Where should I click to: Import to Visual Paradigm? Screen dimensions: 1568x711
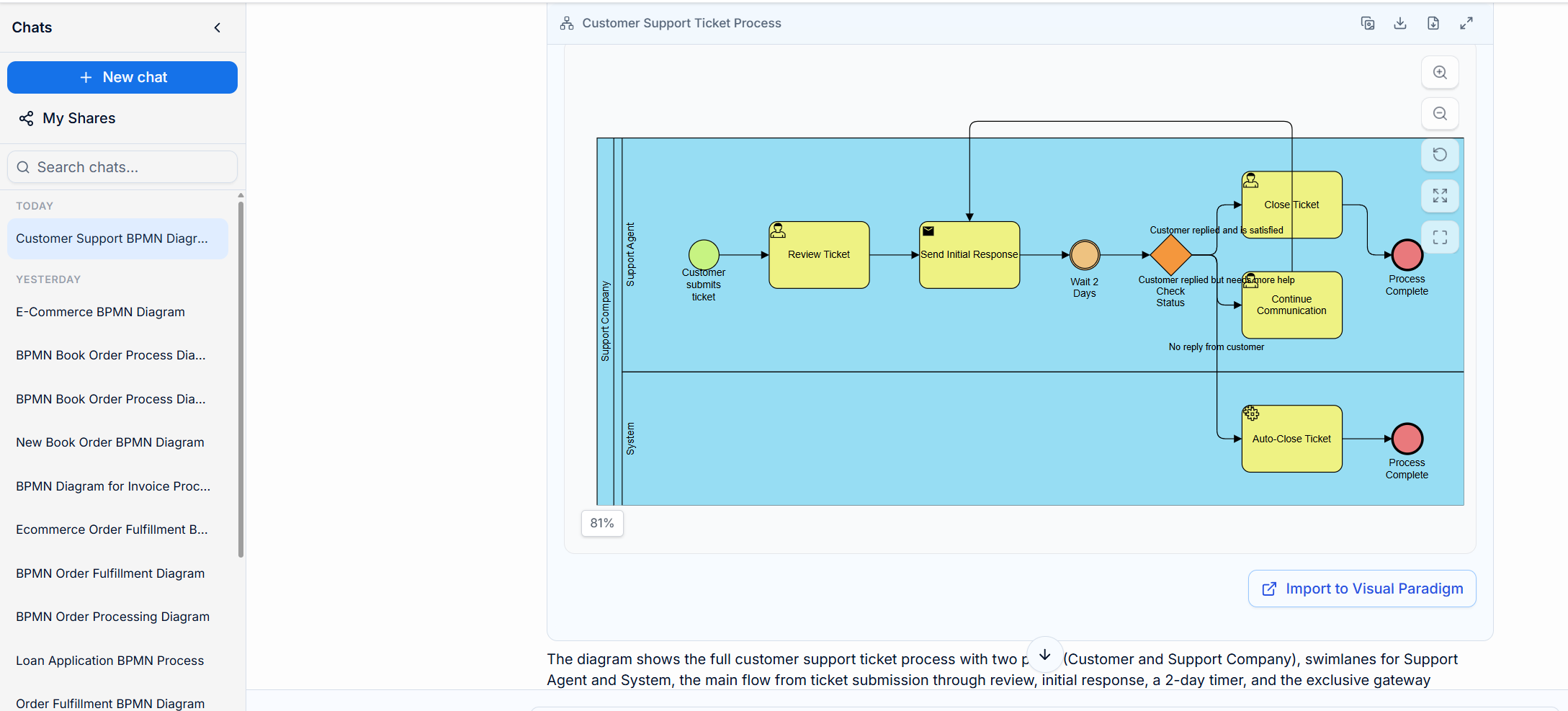[1362, 589]
